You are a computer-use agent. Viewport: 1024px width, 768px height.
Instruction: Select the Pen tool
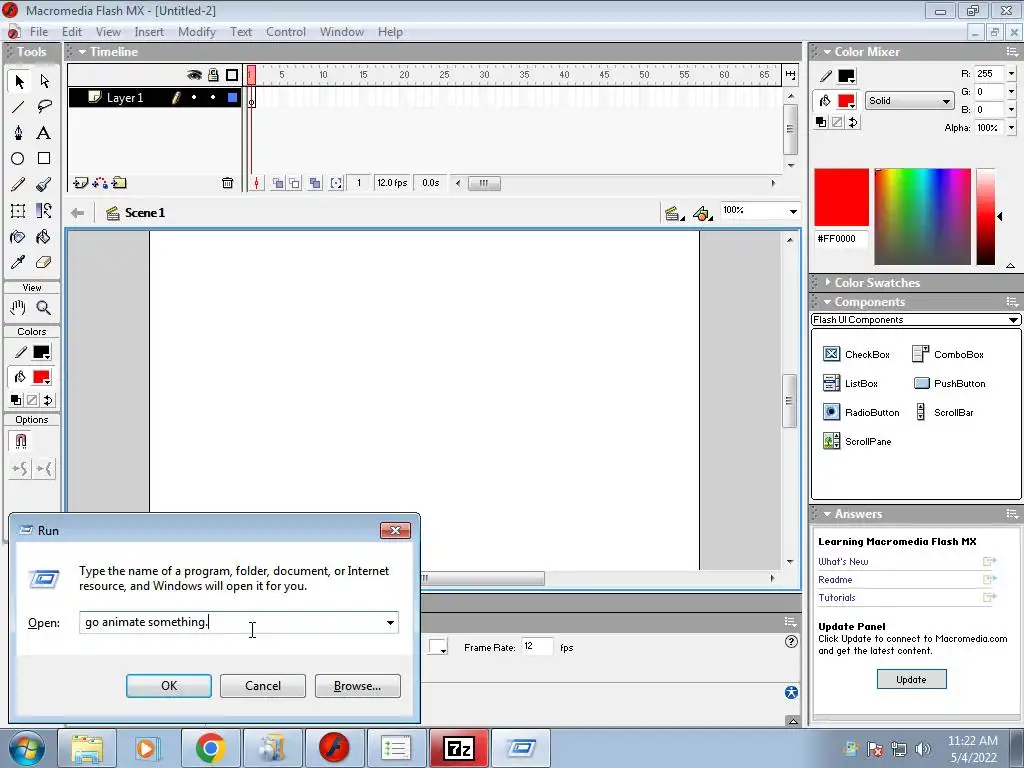pyautogui.click(x=18, y=133)
